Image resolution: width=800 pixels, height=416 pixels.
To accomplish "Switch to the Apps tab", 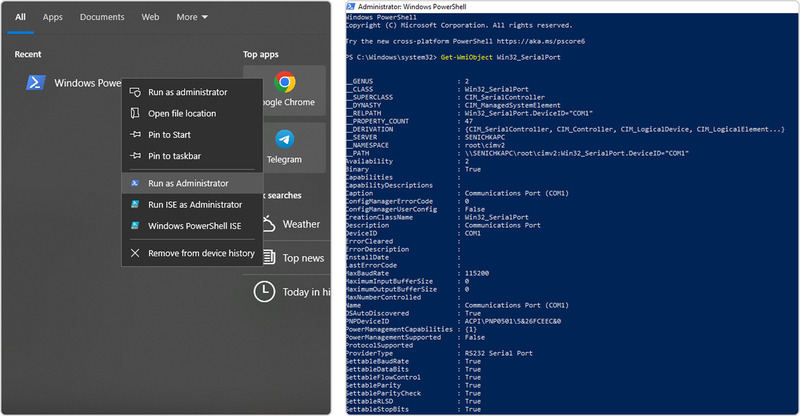I will pos(53,17).
